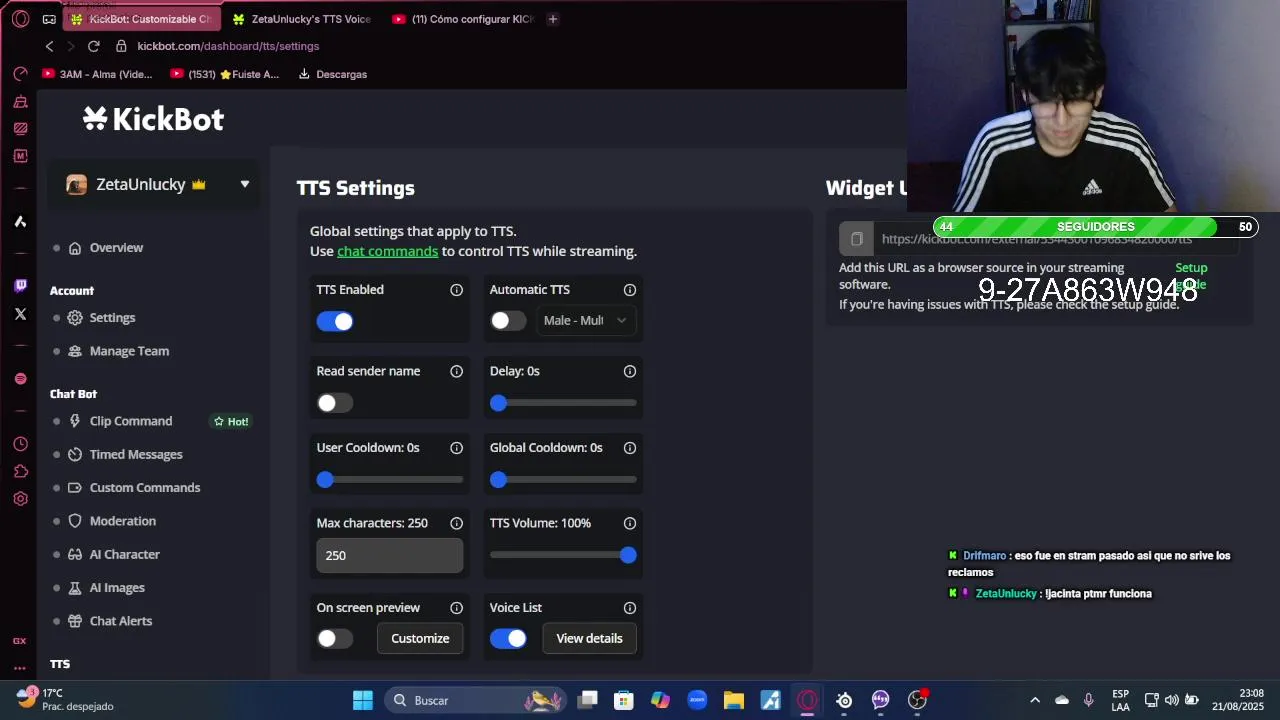Open AI Images in the sidebar
The image size is (1280, 720).
(117, 588)
